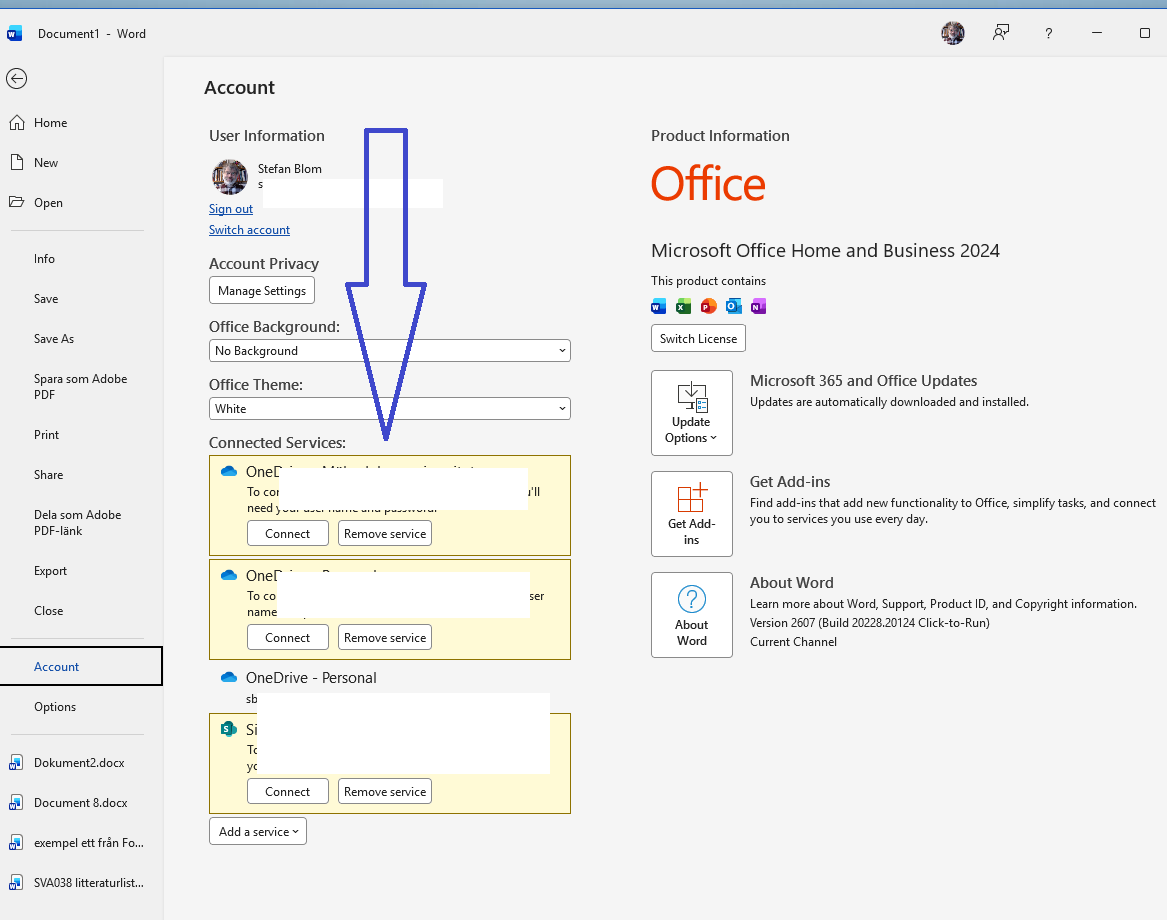Viewport: 1167px width, 920px height.
Task: Click the OneDrive - Personal entry
Action: [x=311, y=678]
